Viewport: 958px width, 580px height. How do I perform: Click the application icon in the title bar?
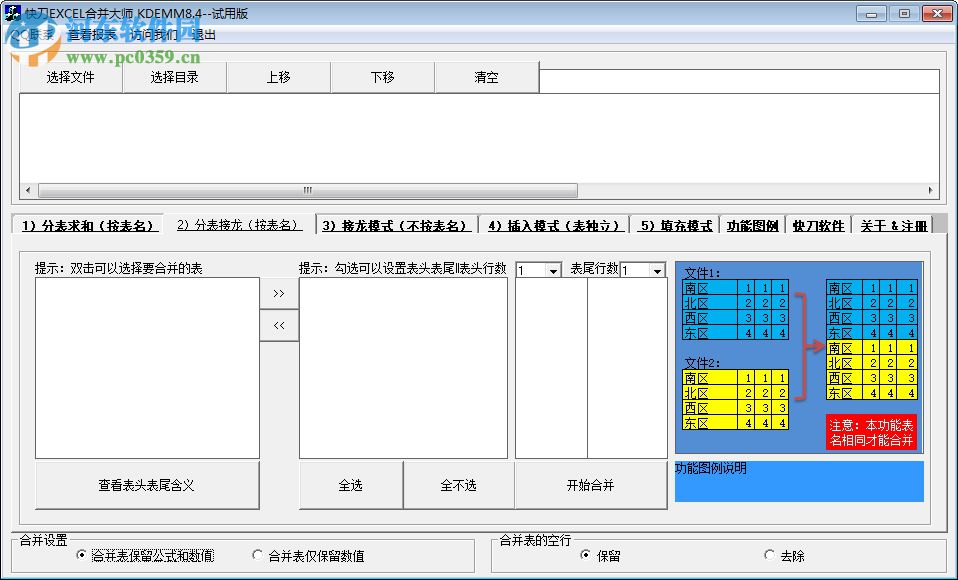click(x=12, y=13)
